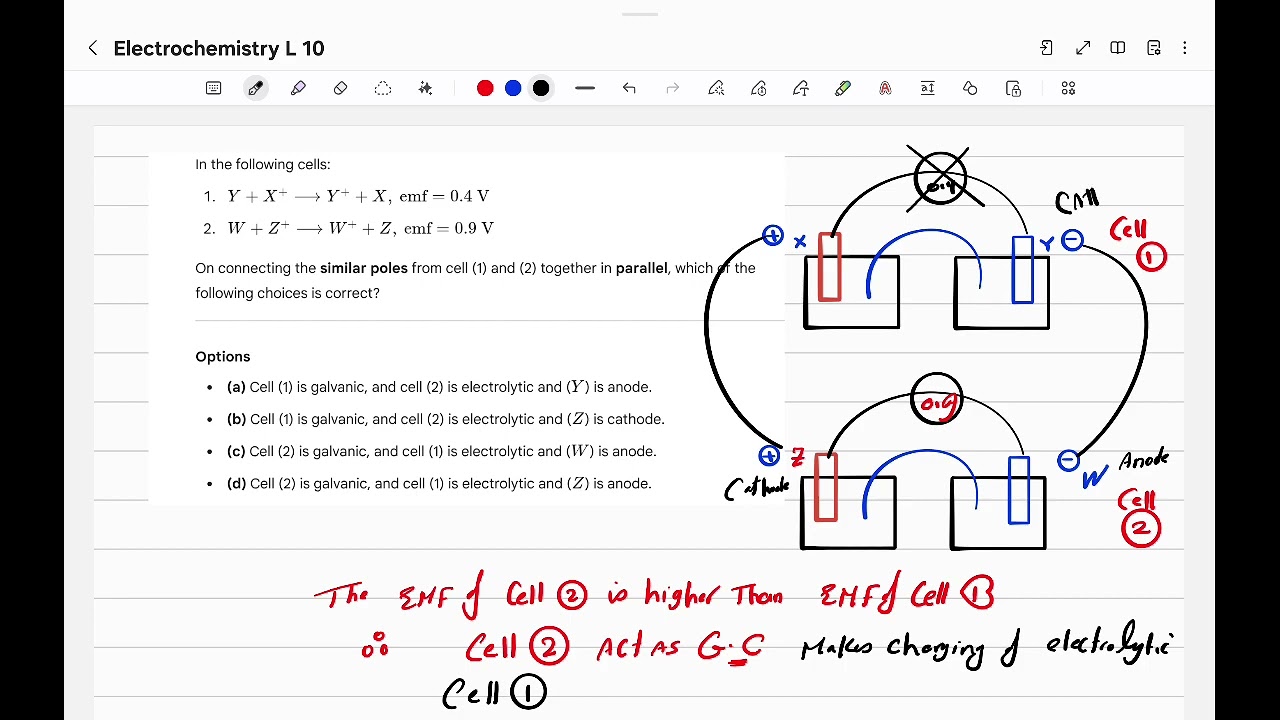Select the green straighten marker tool
This screenshot has height=720, width=1280.
point(843,89)
